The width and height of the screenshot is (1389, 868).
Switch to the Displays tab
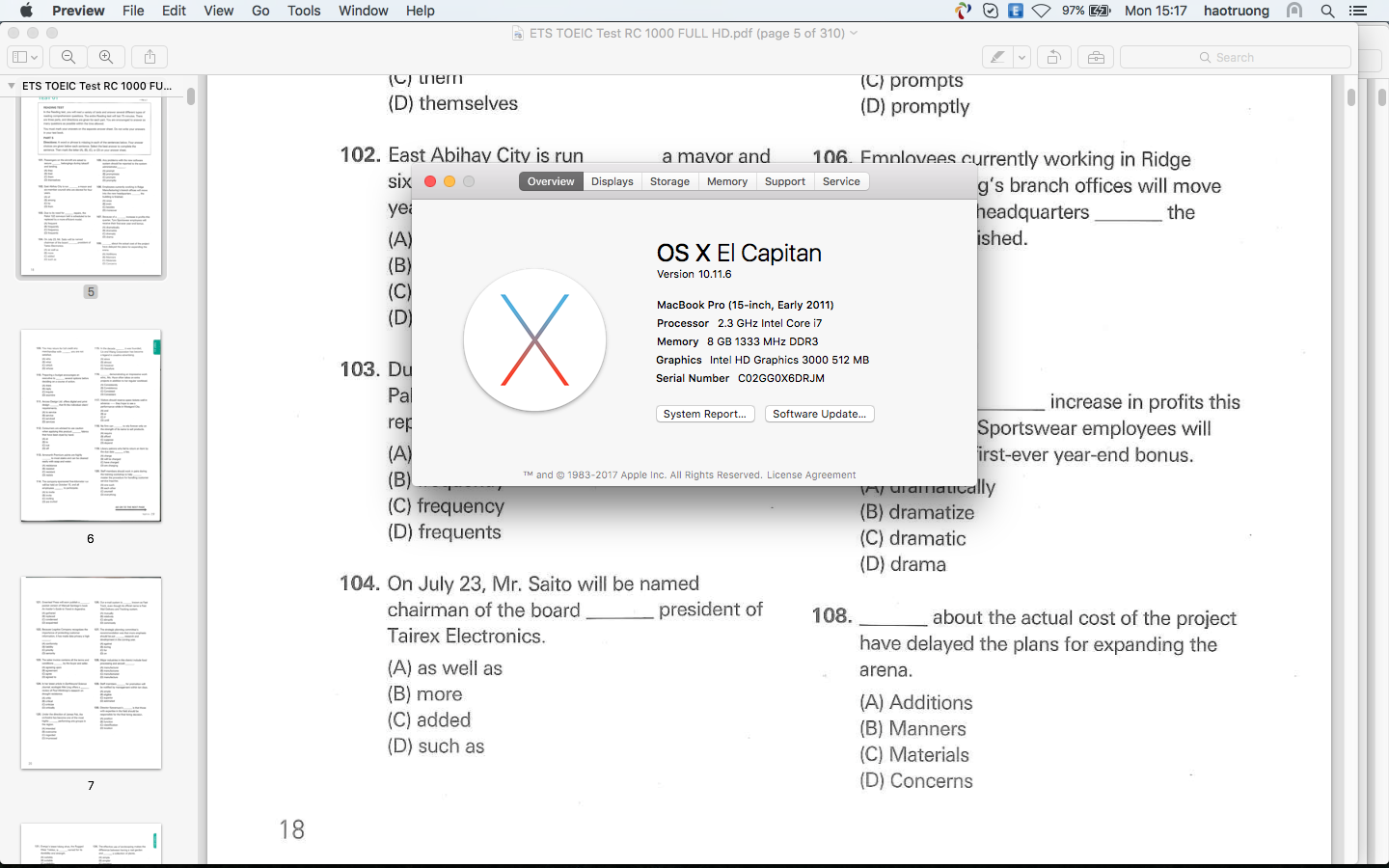(x=613, y=181)
